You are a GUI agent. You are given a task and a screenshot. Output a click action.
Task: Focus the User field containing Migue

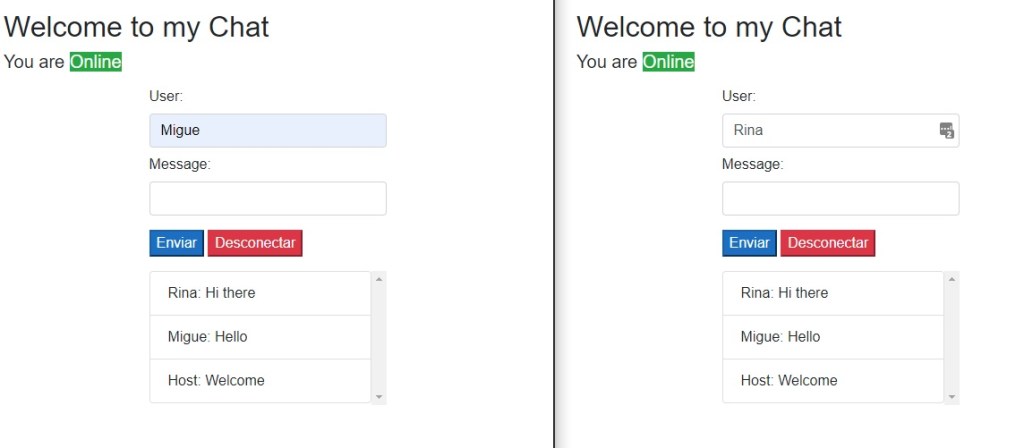[x=267, y=131]
